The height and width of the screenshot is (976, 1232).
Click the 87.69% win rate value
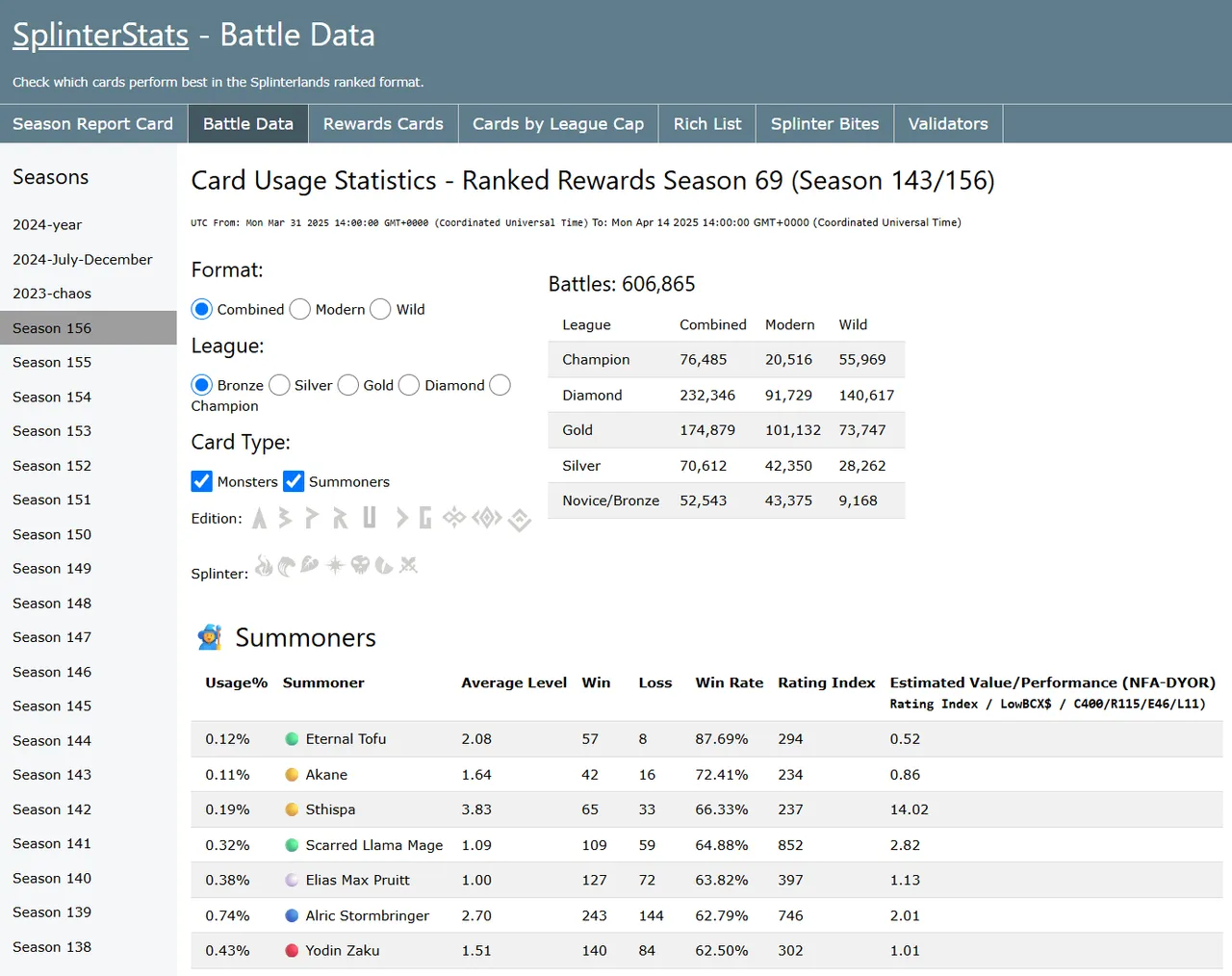coord(722,739)
